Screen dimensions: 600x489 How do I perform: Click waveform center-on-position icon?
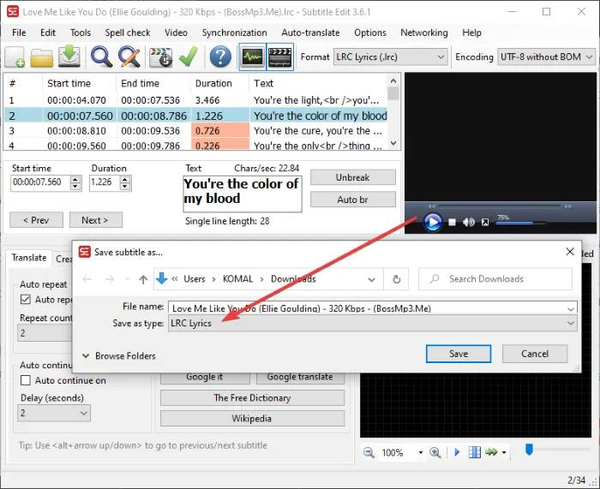(x=474, y=452)
